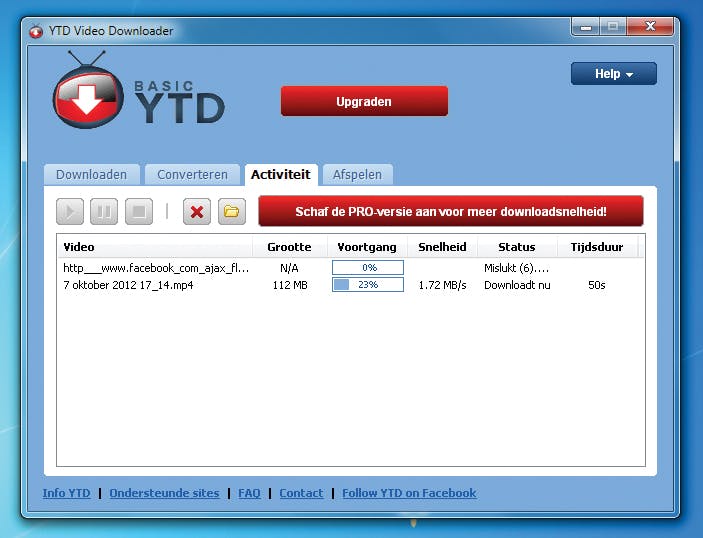Select the Activiteit tab
This screenshot has height=538, width=703.
click(281, 174)
